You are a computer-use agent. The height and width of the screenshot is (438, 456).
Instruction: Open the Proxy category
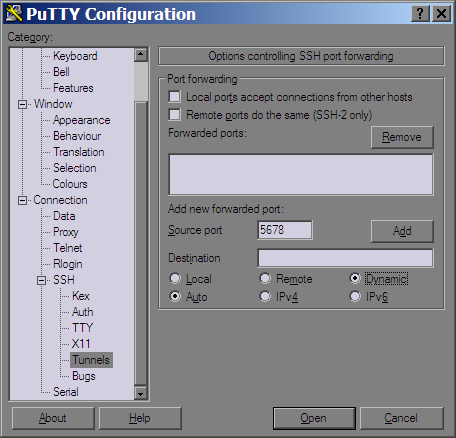66,232
